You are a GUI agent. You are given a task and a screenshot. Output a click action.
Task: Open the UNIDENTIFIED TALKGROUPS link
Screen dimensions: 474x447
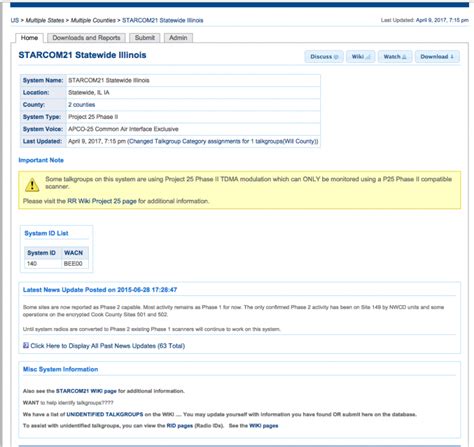point(105,414)
